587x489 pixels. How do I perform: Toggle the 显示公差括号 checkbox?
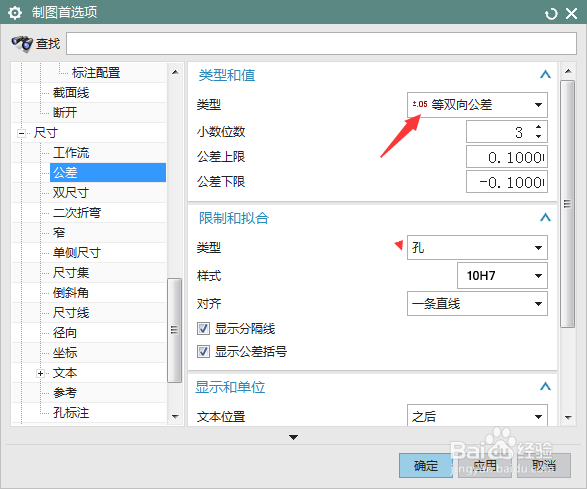(x=203, y=352)
